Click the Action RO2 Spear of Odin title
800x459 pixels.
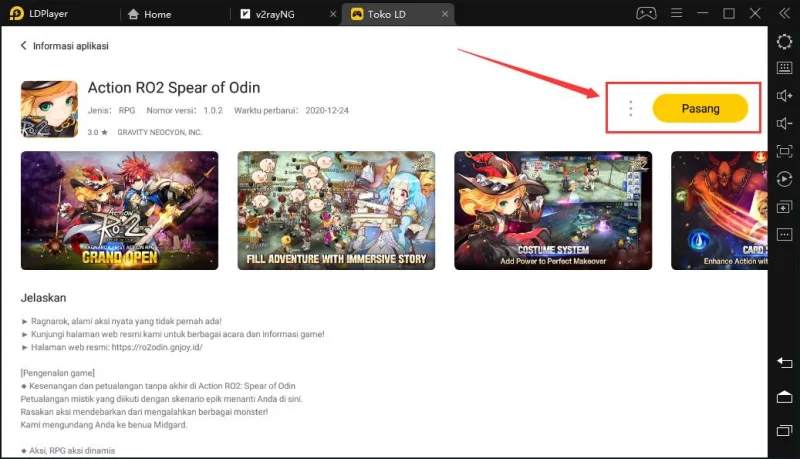point(174,88)
